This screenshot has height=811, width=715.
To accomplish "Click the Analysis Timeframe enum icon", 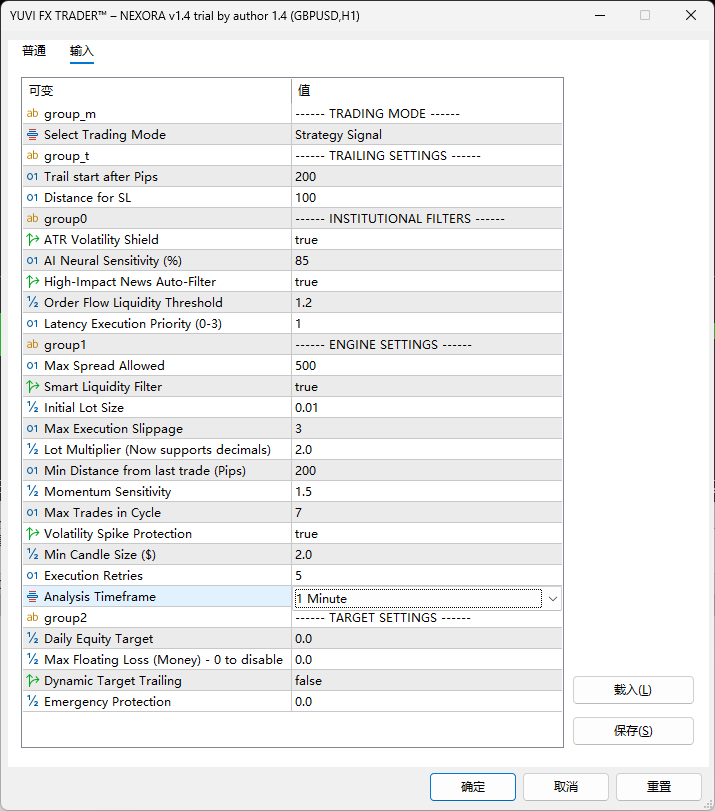I will point(32,597).
